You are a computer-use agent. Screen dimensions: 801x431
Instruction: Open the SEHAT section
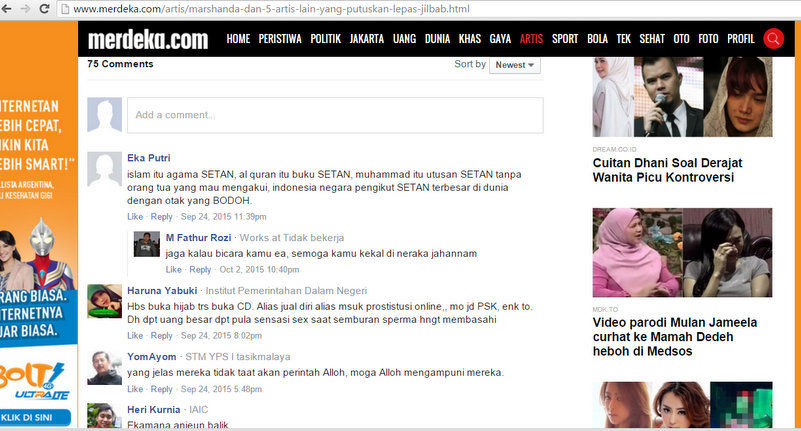coord(652,39)
